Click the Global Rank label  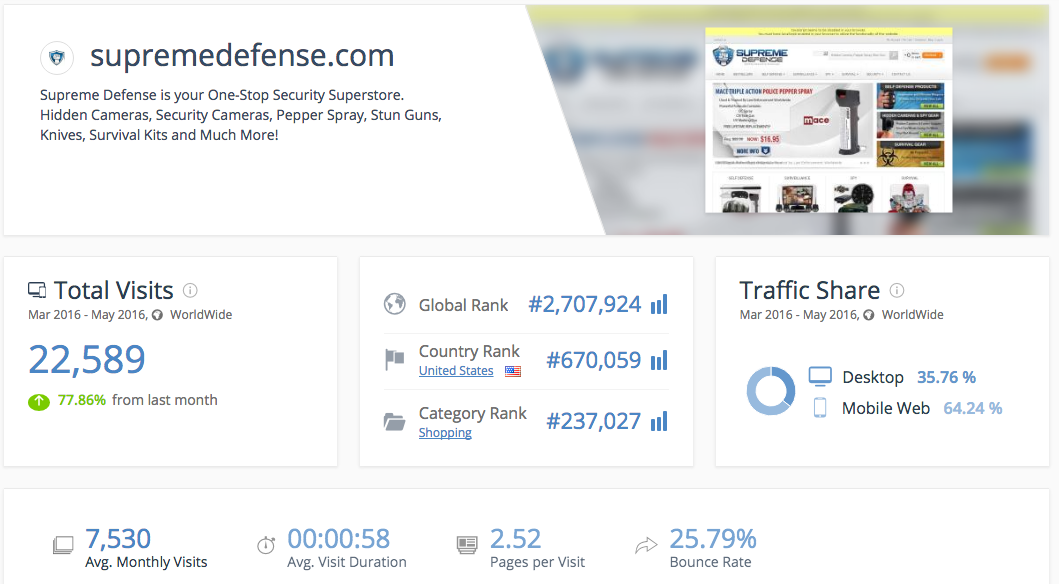463,305
